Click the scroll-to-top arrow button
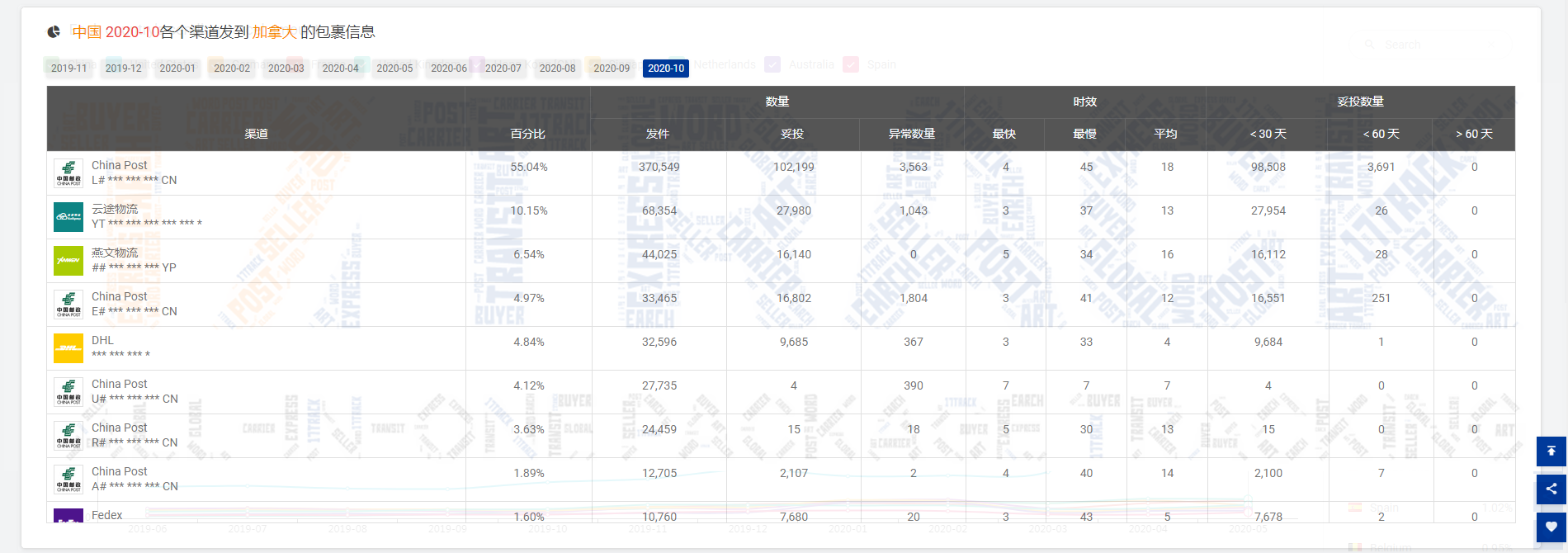 tap(1551, 451)
